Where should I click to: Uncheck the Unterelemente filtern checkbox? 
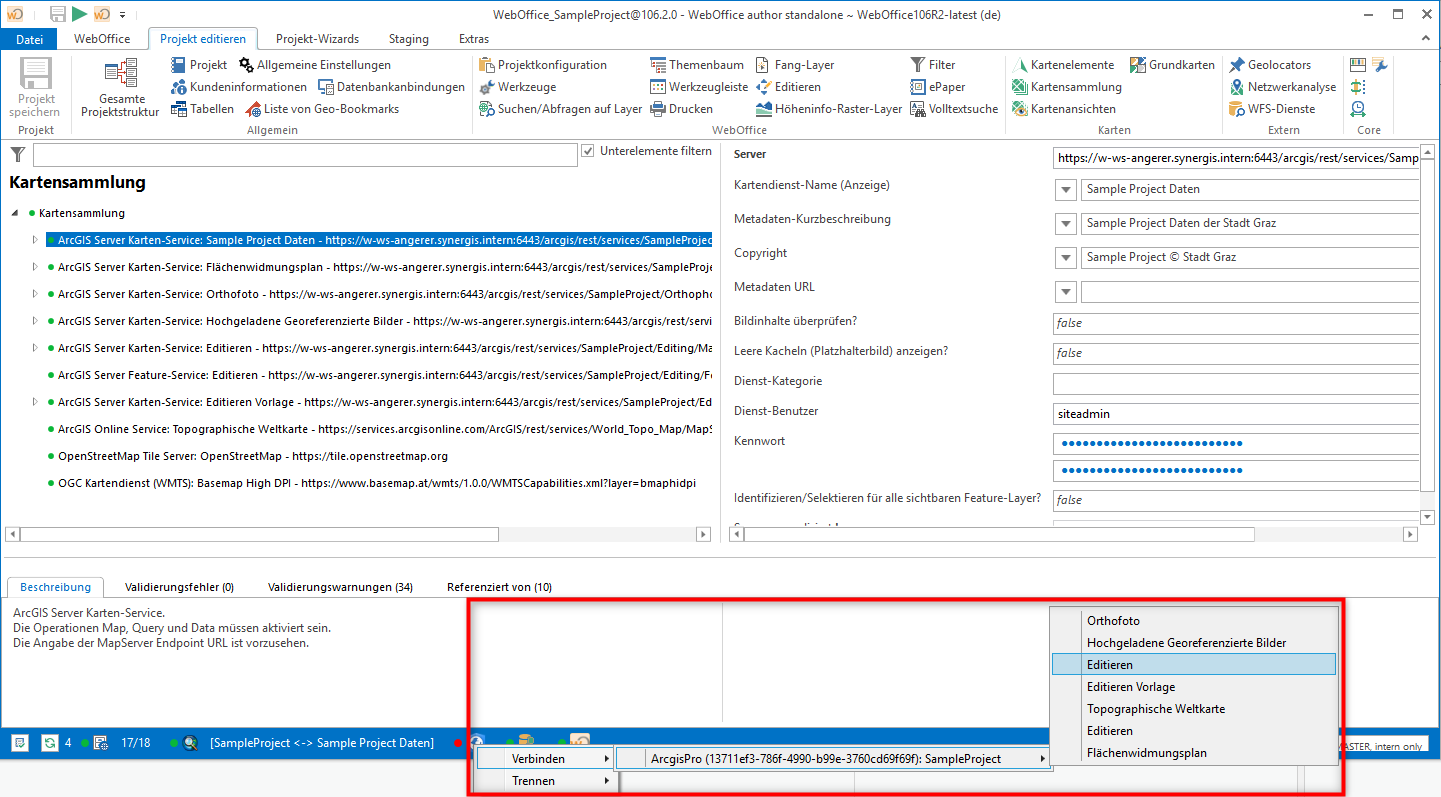click(x=588, y=153)
